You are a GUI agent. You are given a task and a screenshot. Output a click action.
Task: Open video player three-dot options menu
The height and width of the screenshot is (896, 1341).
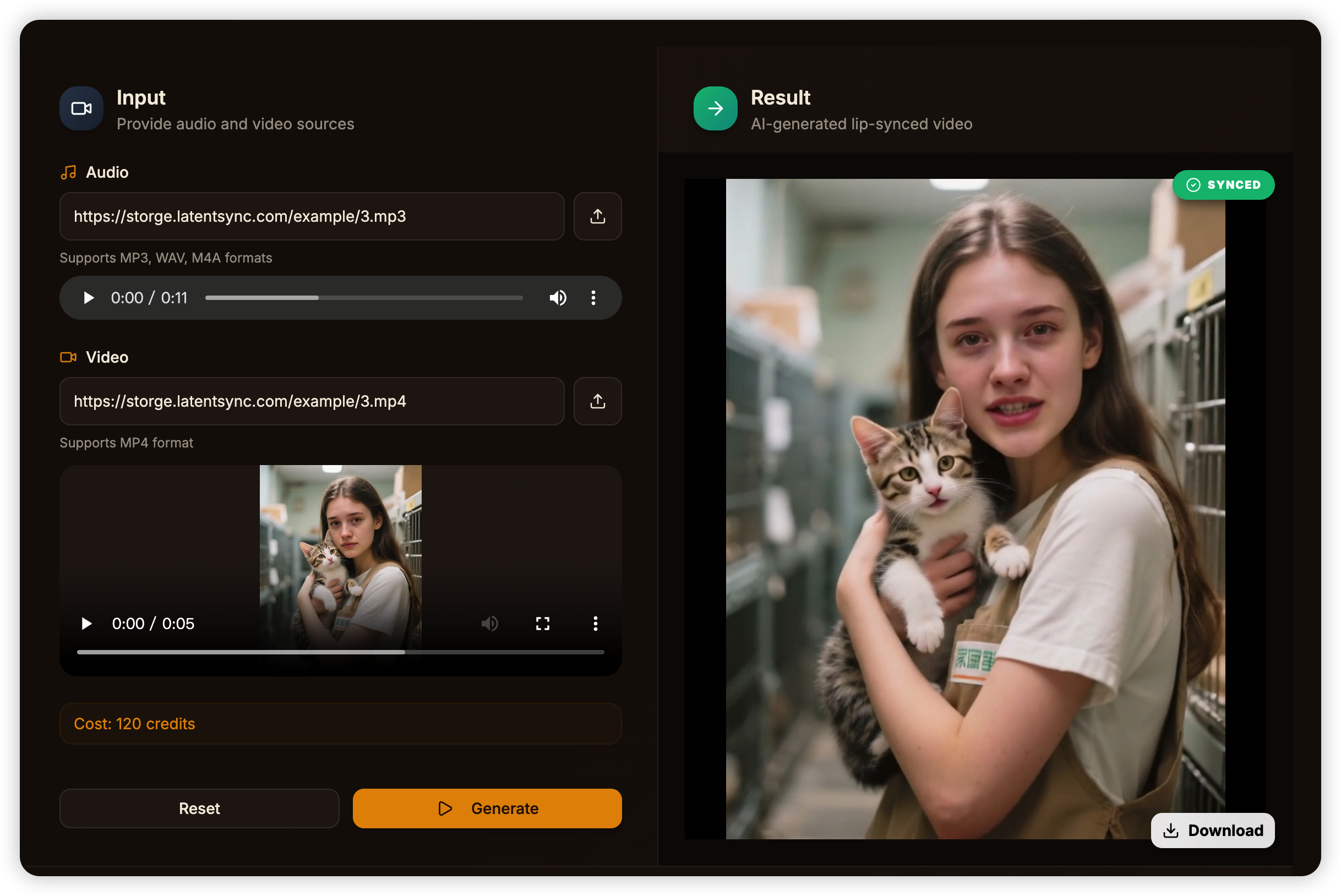tap(595, 623)
